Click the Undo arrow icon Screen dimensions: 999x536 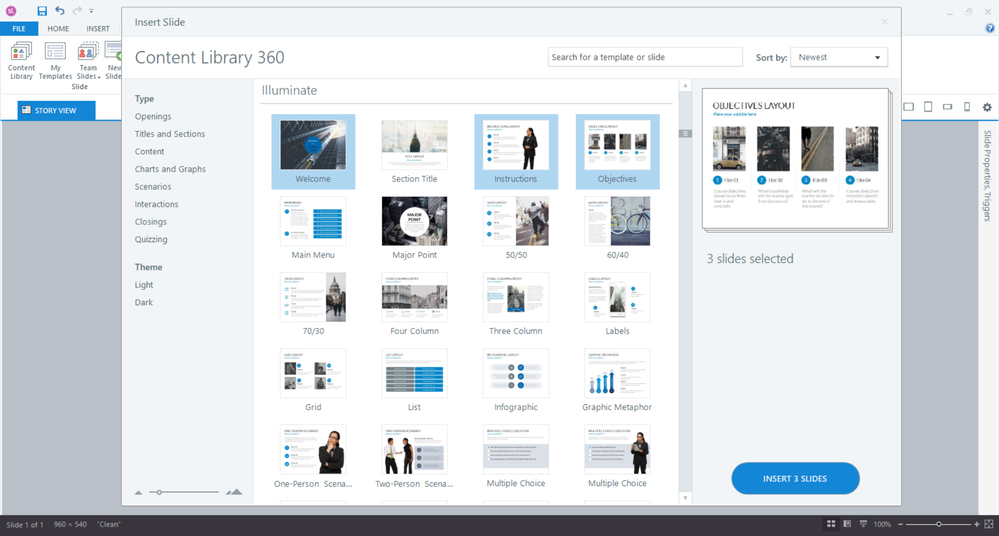click(60, 11)
